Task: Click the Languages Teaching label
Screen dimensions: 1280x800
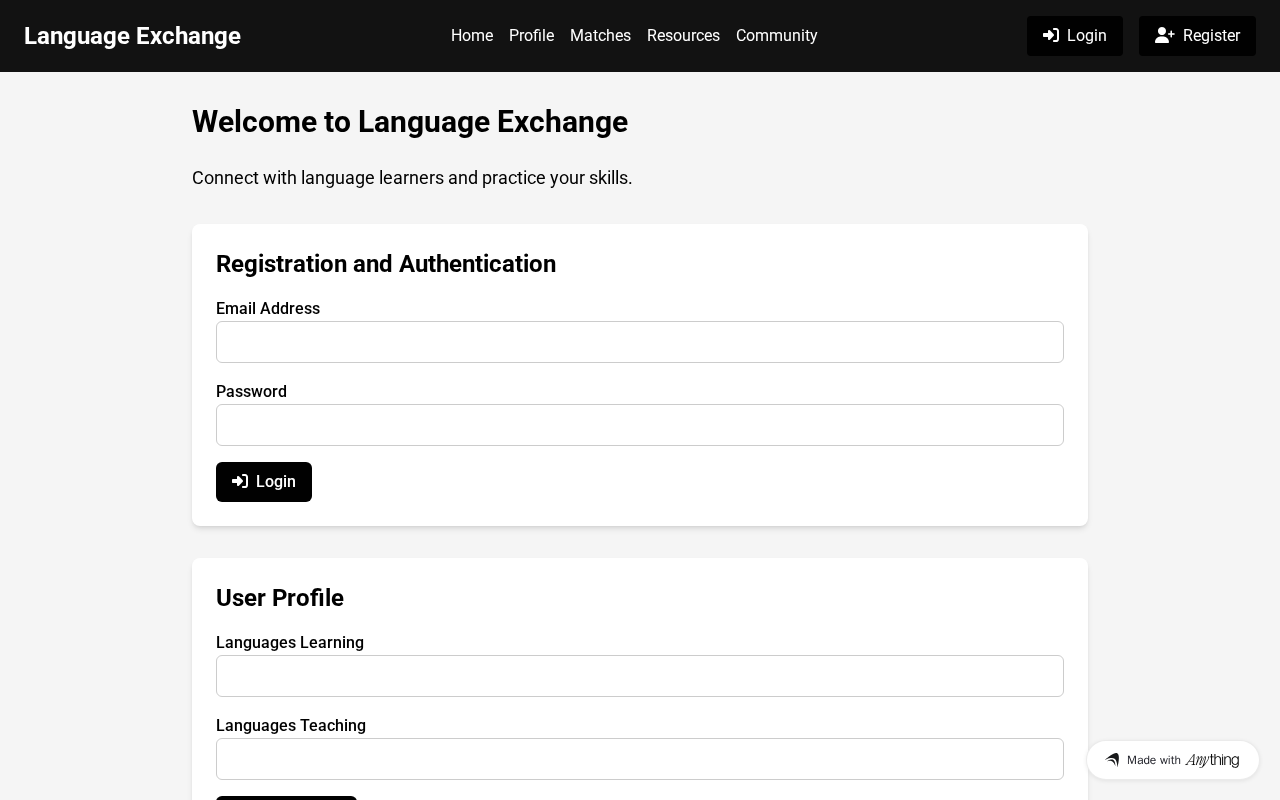Action: 291,726
